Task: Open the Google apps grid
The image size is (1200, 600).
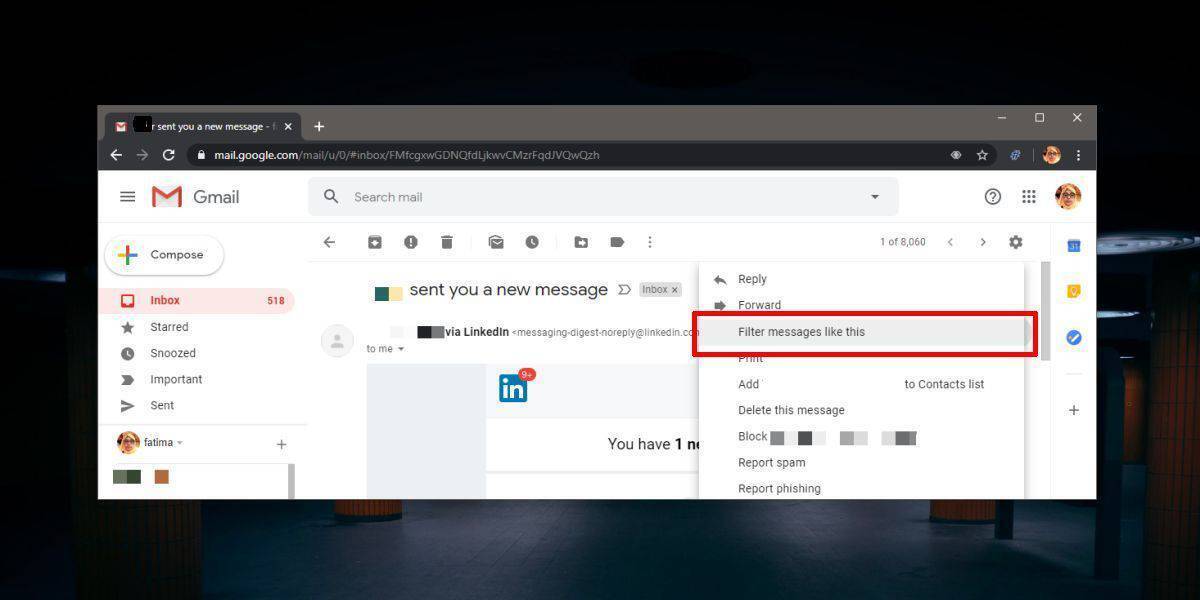Action: click(x=1029, y=197)
